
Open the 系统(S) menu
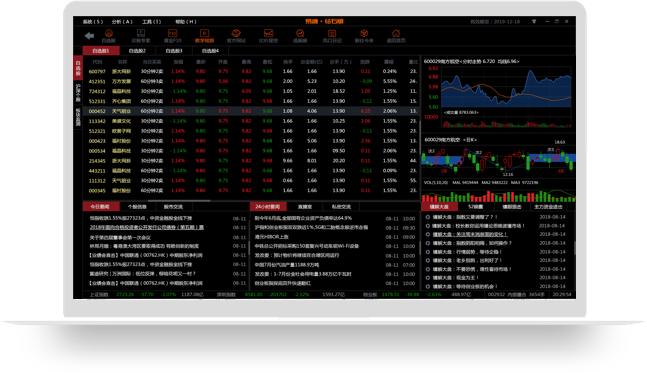(93, 21)
